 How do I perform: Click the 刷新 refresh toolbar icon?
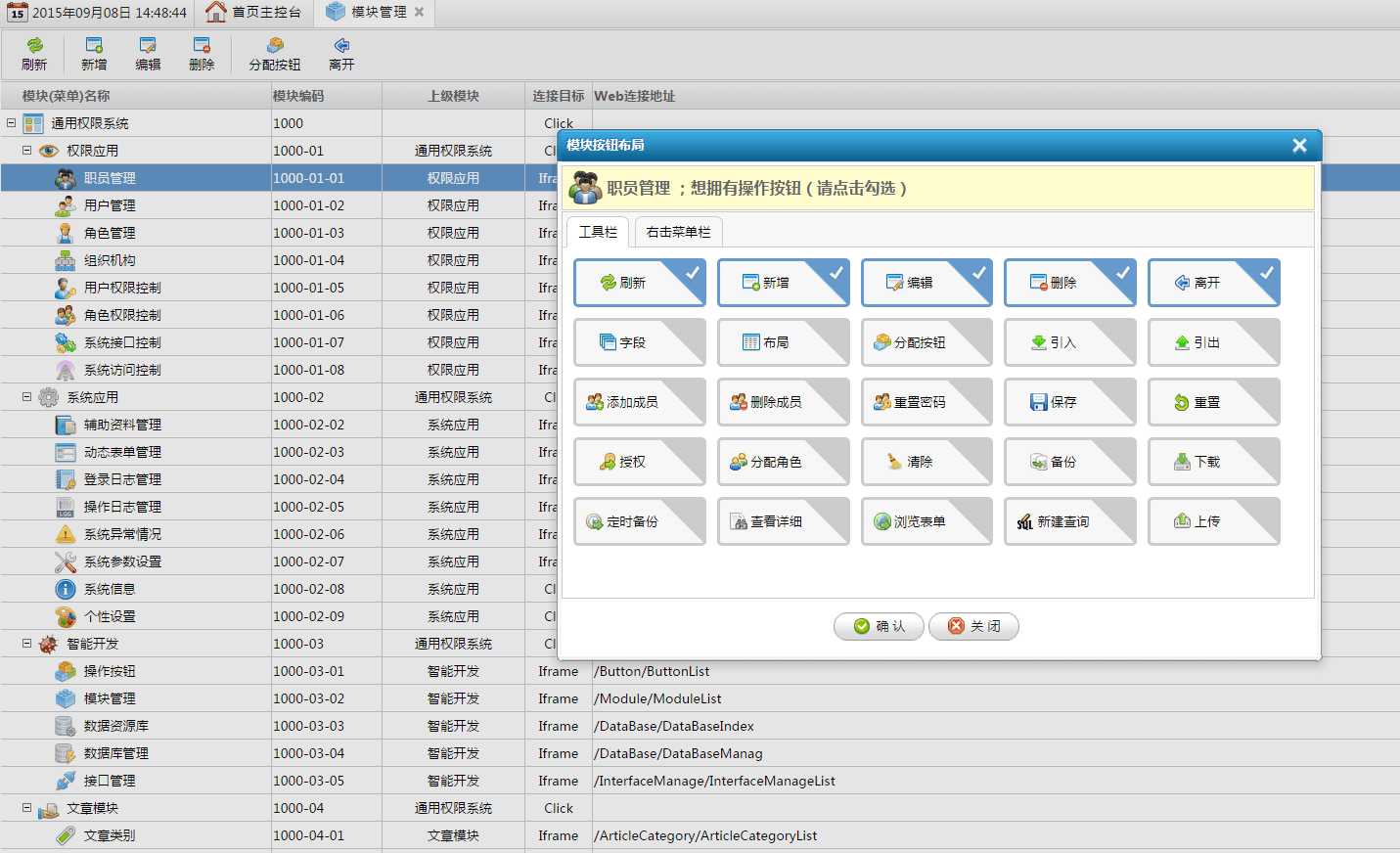(34, 45)
